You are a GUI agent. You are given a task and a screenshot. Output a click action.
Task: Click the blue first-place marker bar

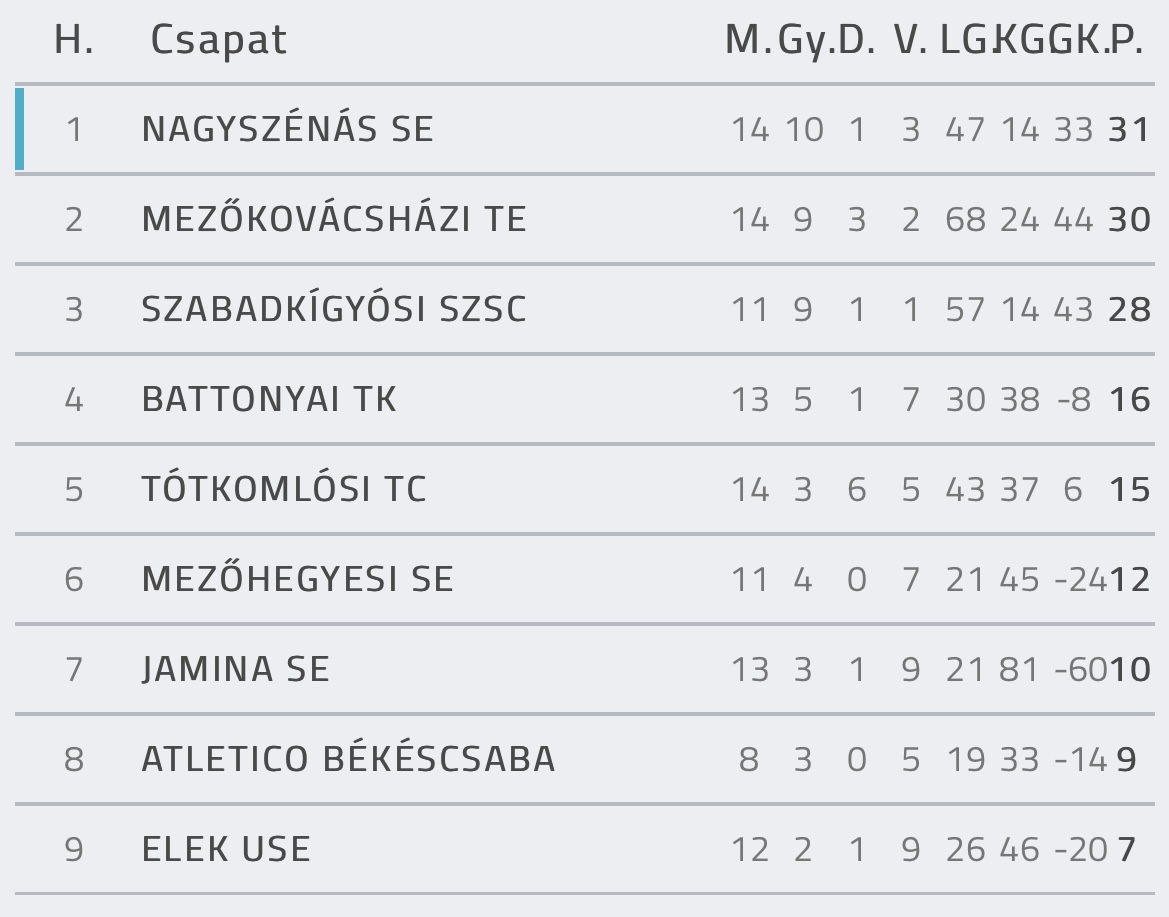(x=19, y=129)
